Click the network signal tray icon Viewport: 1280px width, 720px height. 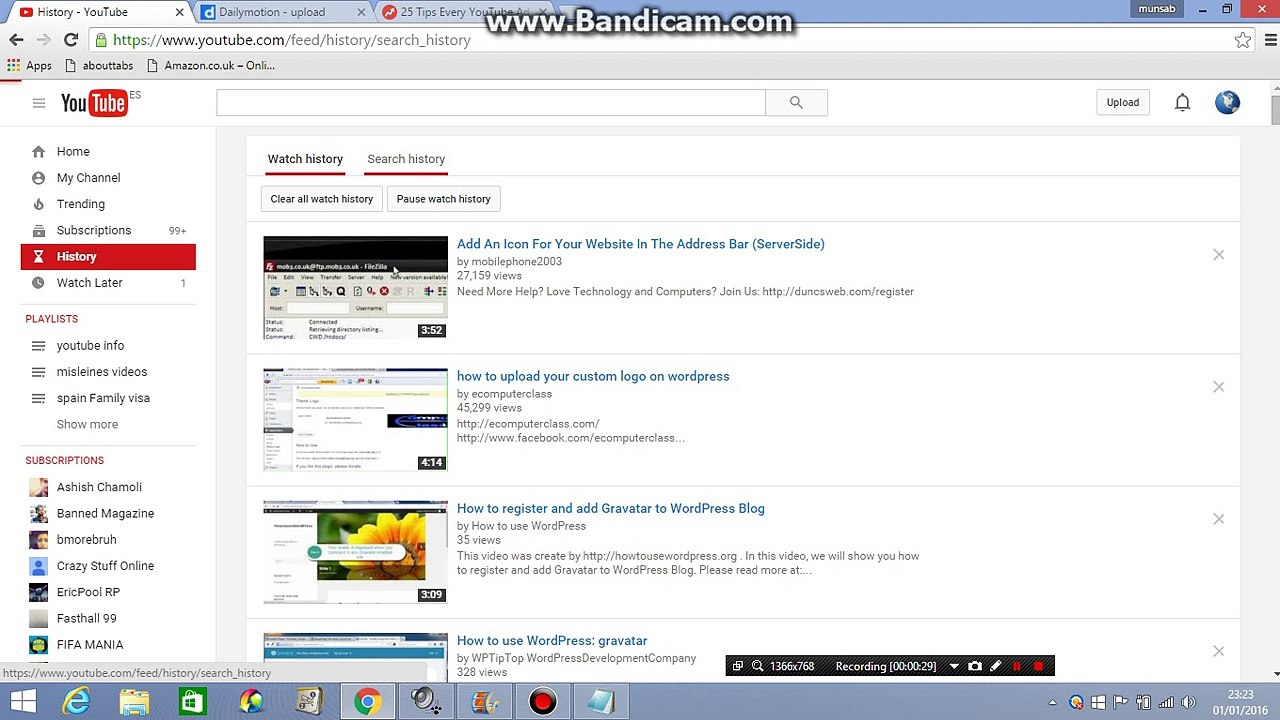tap(1165, 703)
